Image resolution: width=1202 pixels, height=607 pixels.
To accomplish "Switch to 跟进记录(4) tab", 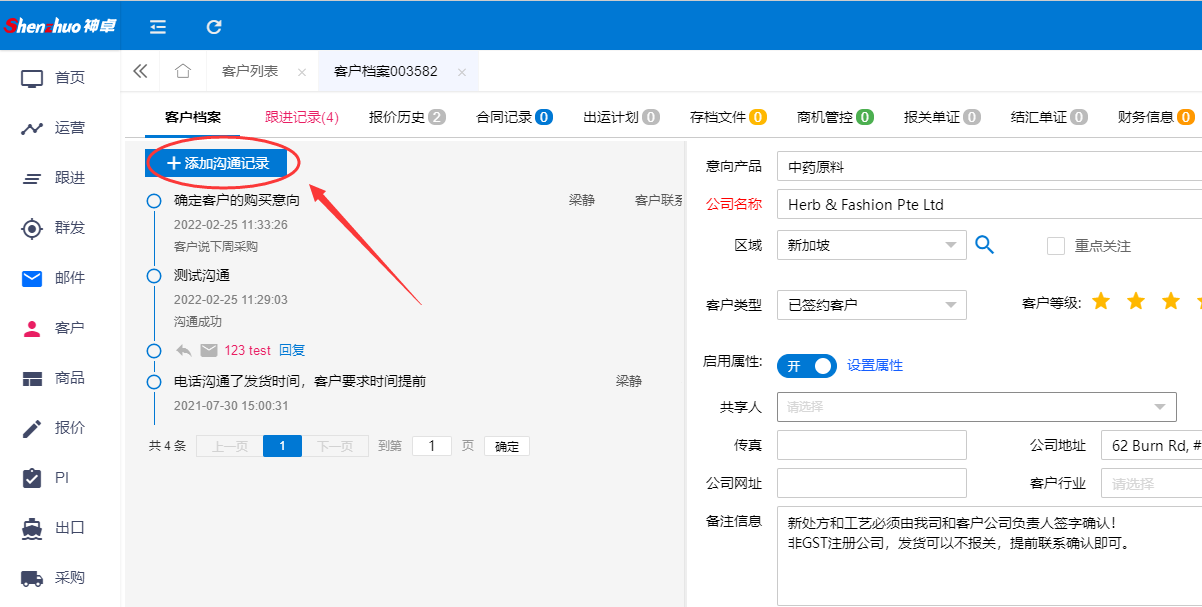I will 302,117.
